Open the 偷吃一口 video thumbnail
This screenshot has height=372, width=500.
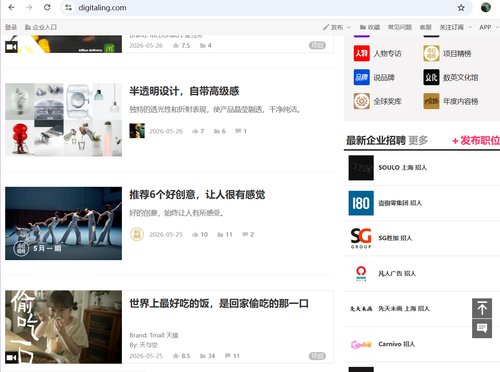click(63, 327)
